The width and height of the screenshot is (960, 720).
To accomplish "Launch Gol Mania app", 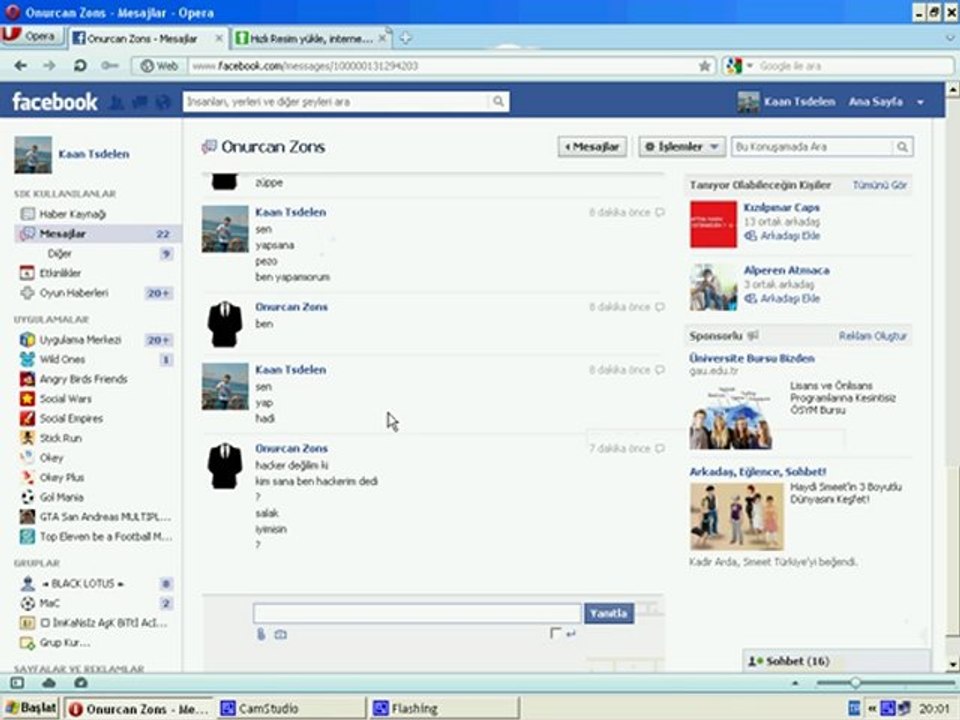I will point(61,497).
